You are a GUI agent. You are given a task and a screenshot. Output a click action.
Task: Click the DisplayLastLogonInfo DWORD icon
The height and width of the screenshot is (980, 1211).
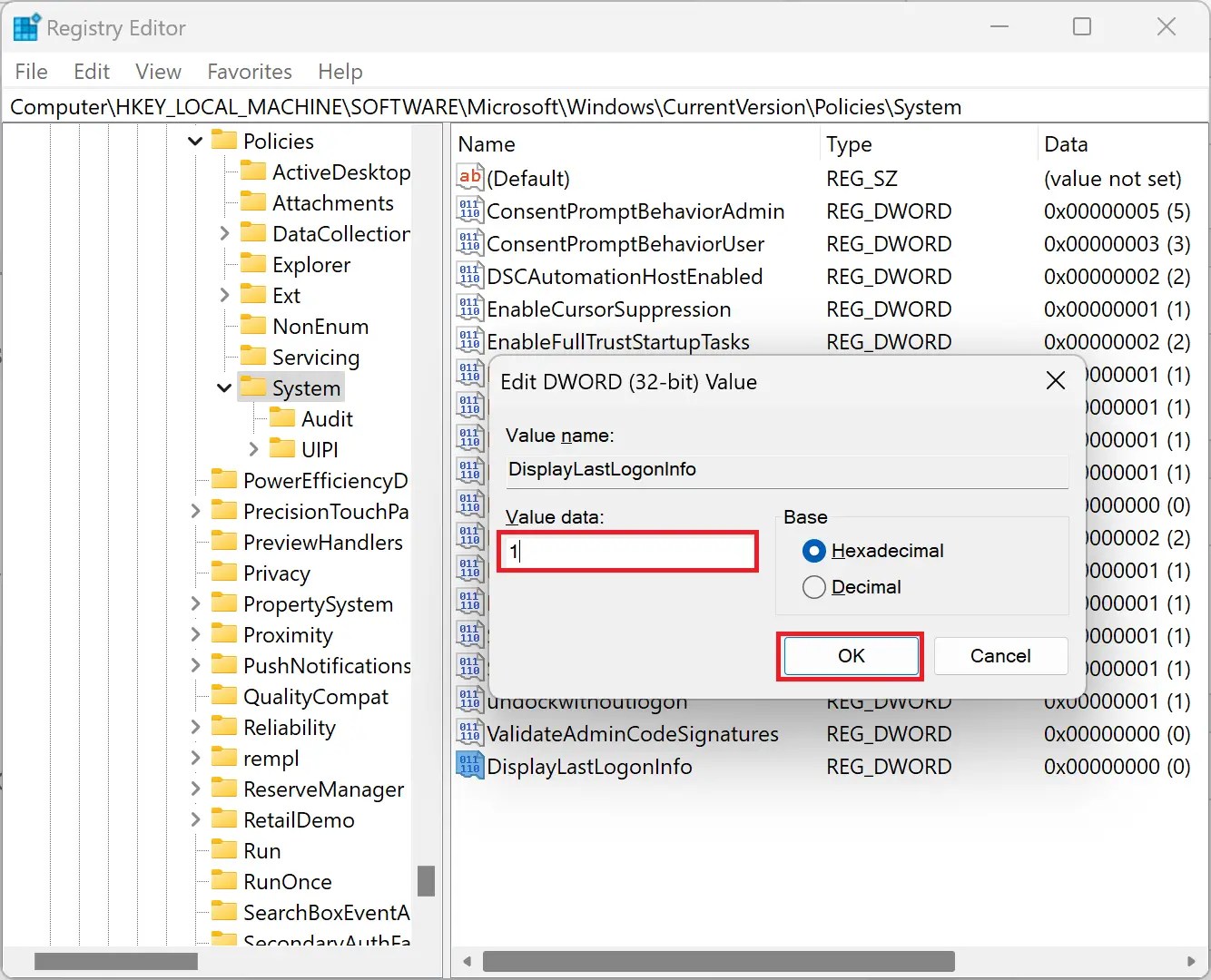(x=470, y=766)
